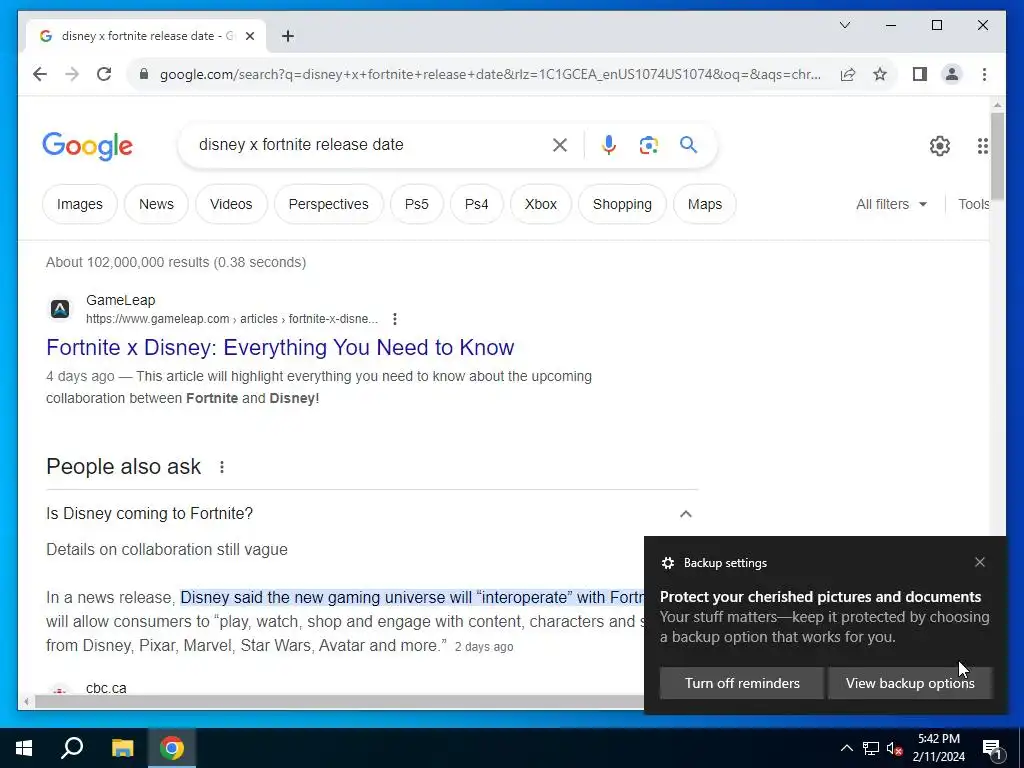Click the muted volume tray icon
This screenshot has width=1024, height=768.
click(x=894, y=748)
